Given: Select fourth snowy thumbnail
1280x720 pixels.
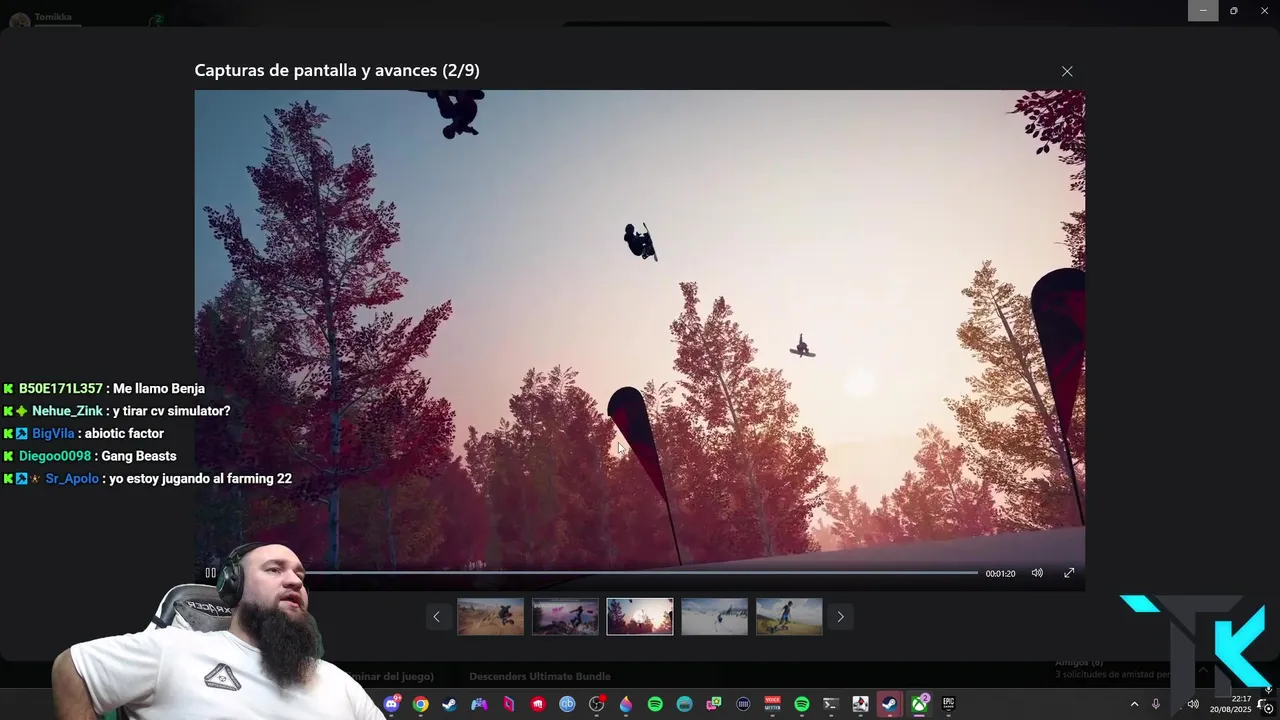Looking at the screenshot, I should point(714,617).
